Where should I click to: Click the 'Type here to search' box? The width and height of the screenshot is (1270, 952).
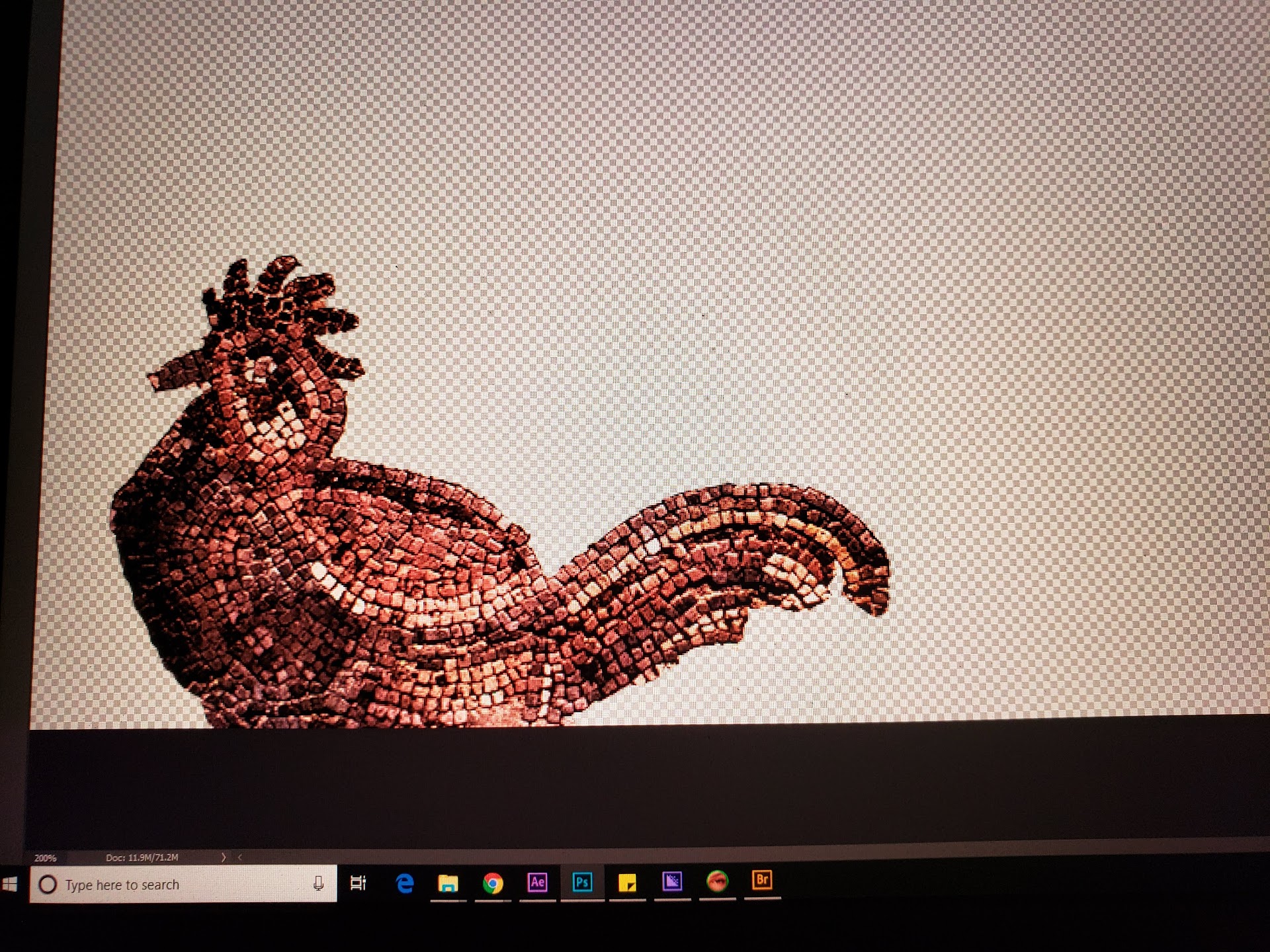click(183, 884)
